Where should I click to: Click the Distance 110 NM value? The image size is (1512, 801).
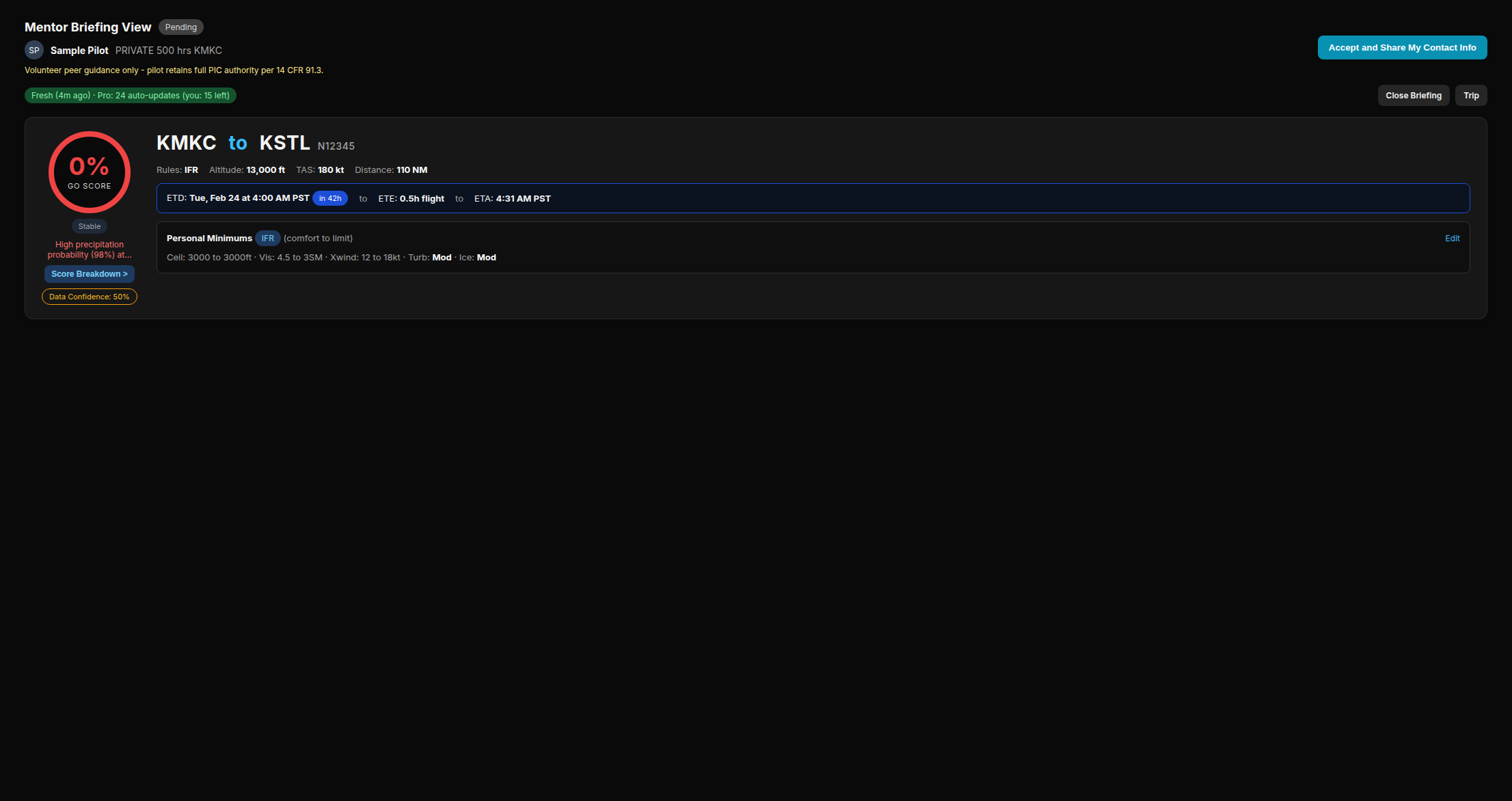tap(391, 170)
